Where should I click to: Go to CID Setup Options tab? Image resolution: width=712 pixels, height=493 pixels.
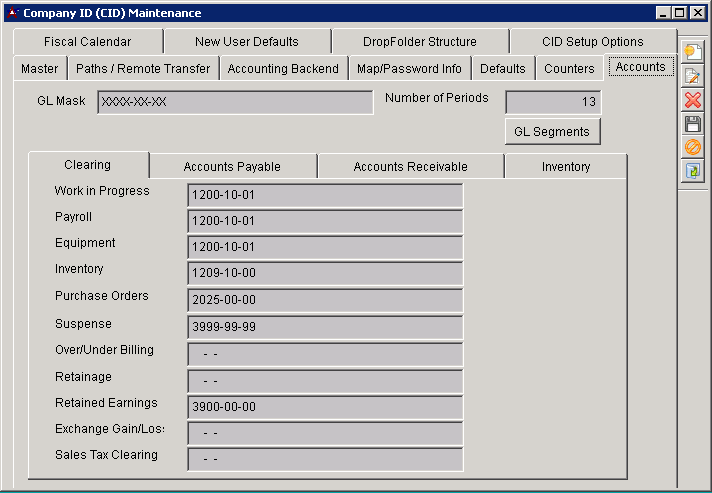pos(593,42)
